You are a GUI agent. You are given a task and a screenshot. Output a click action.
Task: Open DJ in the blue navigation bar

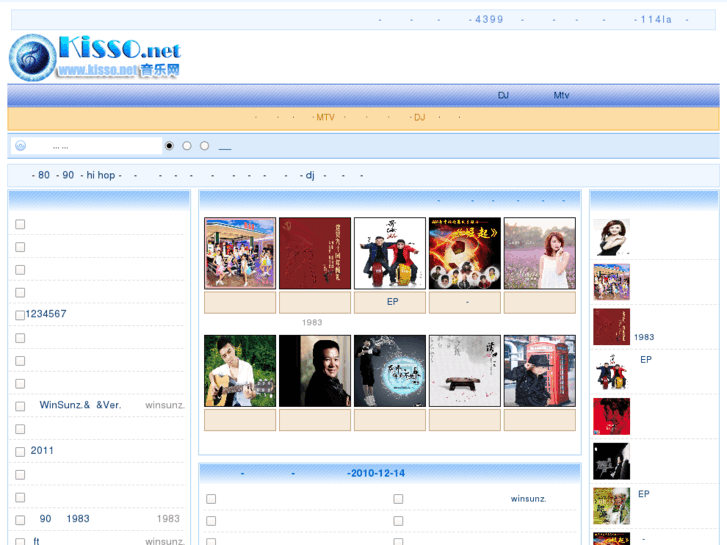tap(503, 95)
